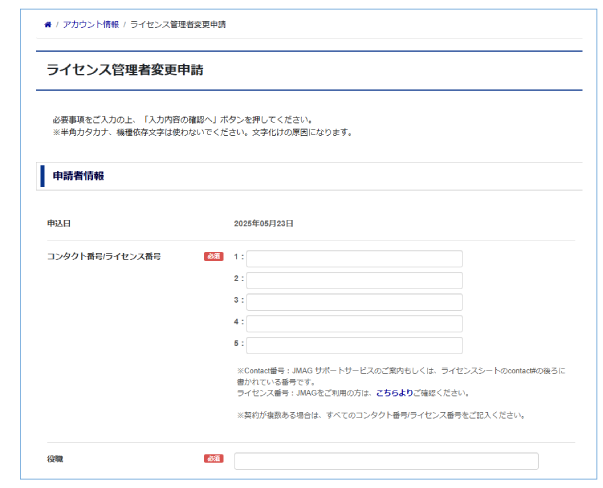This screenshot has width=603, height=488.
Task: Focus contact number input field 4
Action: [x=354, y=324]
